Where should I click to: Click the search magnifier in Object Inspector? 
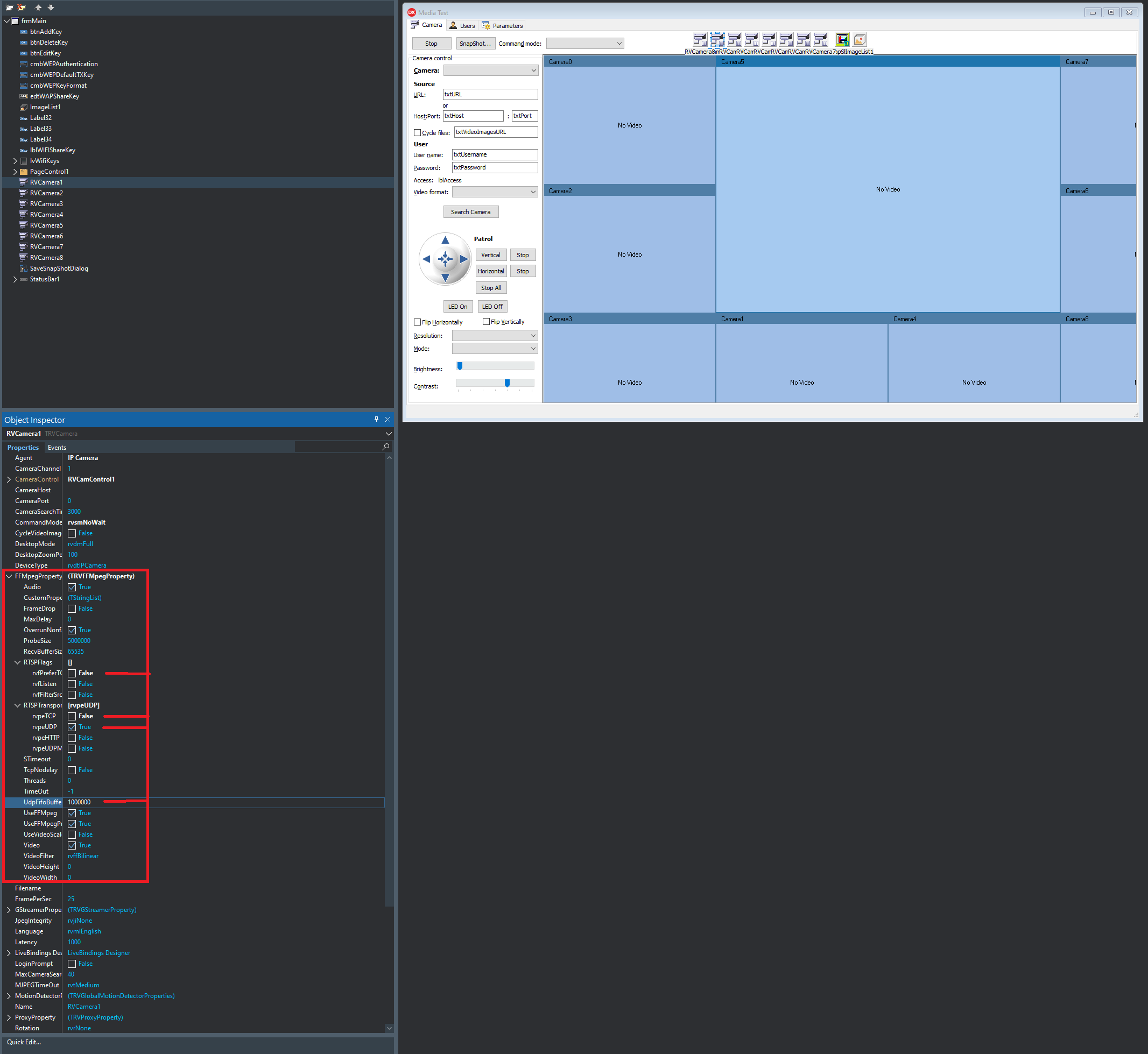[x=386, y=447]
